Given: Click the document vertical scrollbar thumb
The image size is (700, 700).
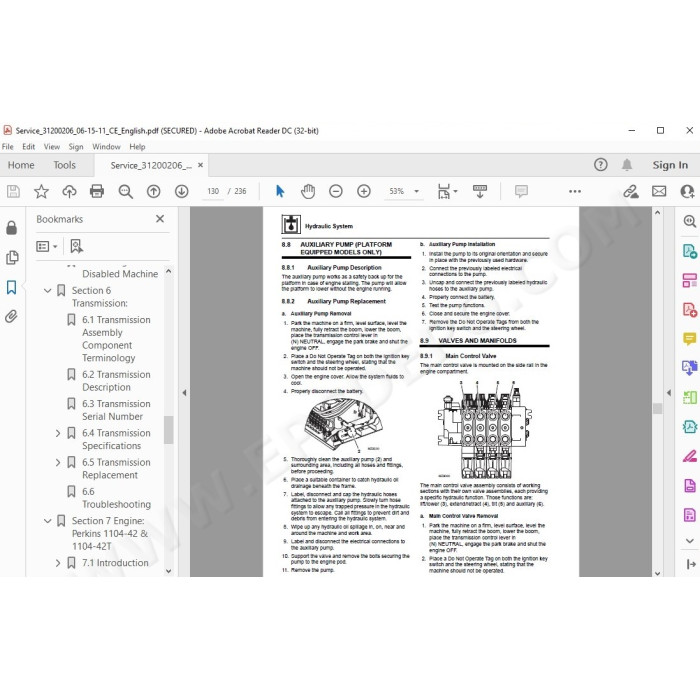Looking at the screenshot, I should (657, 408).
